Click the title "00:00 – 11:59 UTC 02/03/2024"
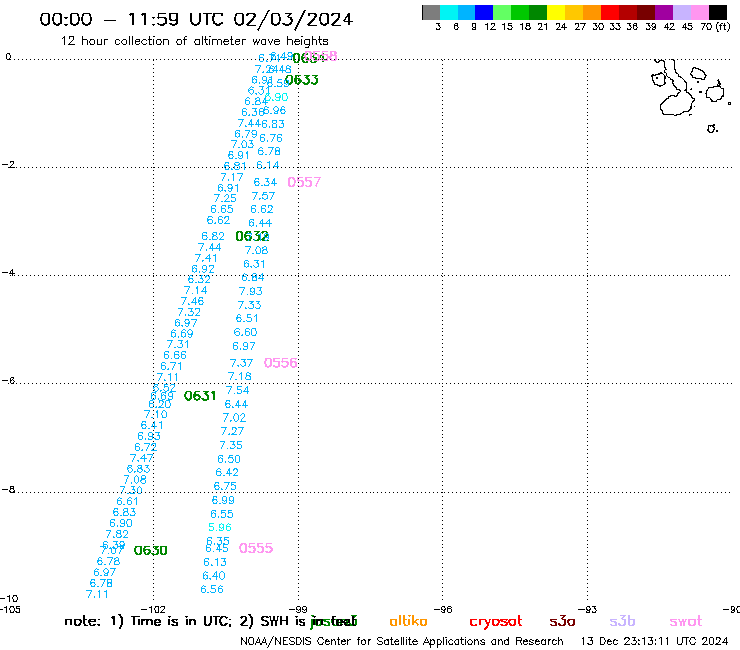 [196, 19]
